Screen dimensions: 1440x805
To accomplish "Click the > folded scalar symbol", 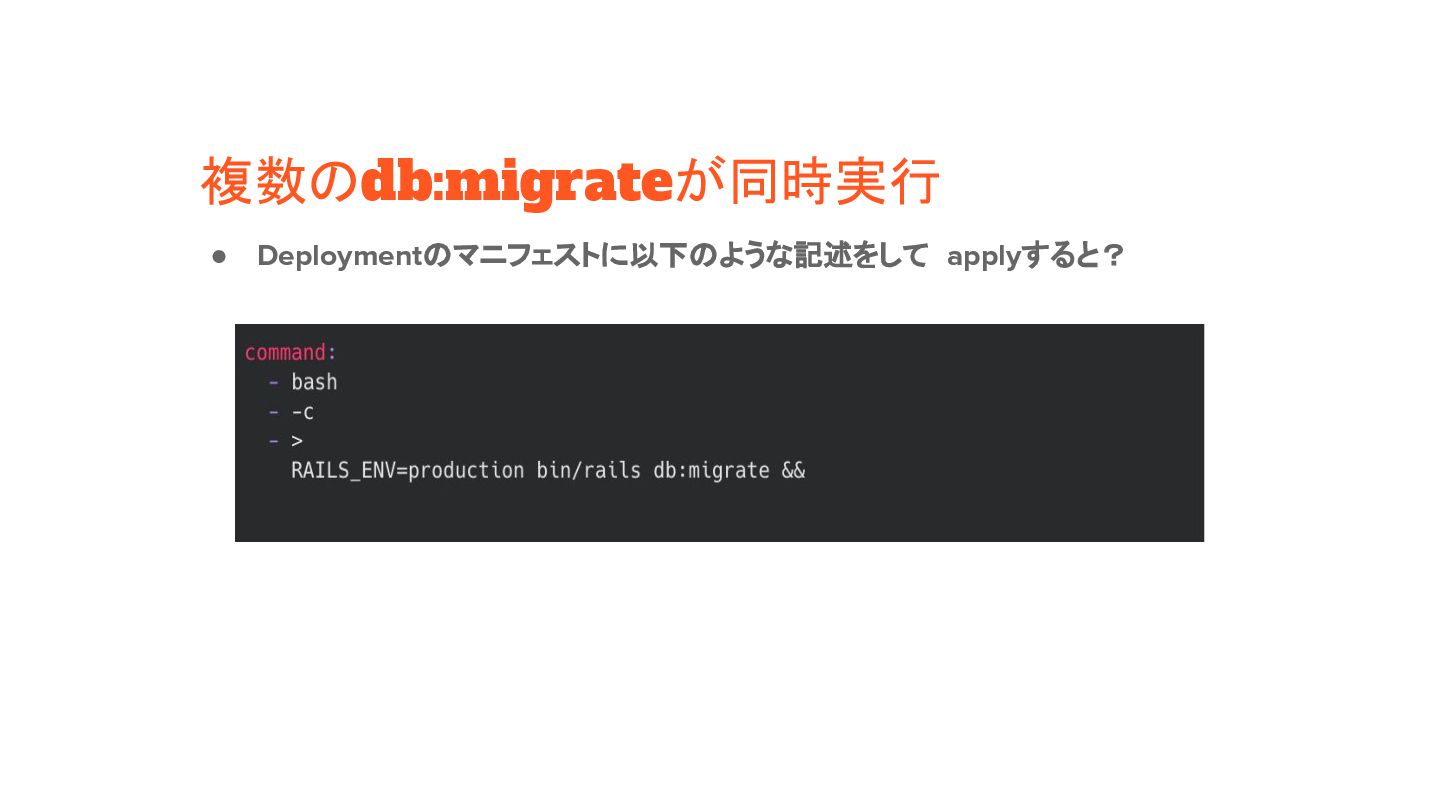I will [x=297, y=440].
